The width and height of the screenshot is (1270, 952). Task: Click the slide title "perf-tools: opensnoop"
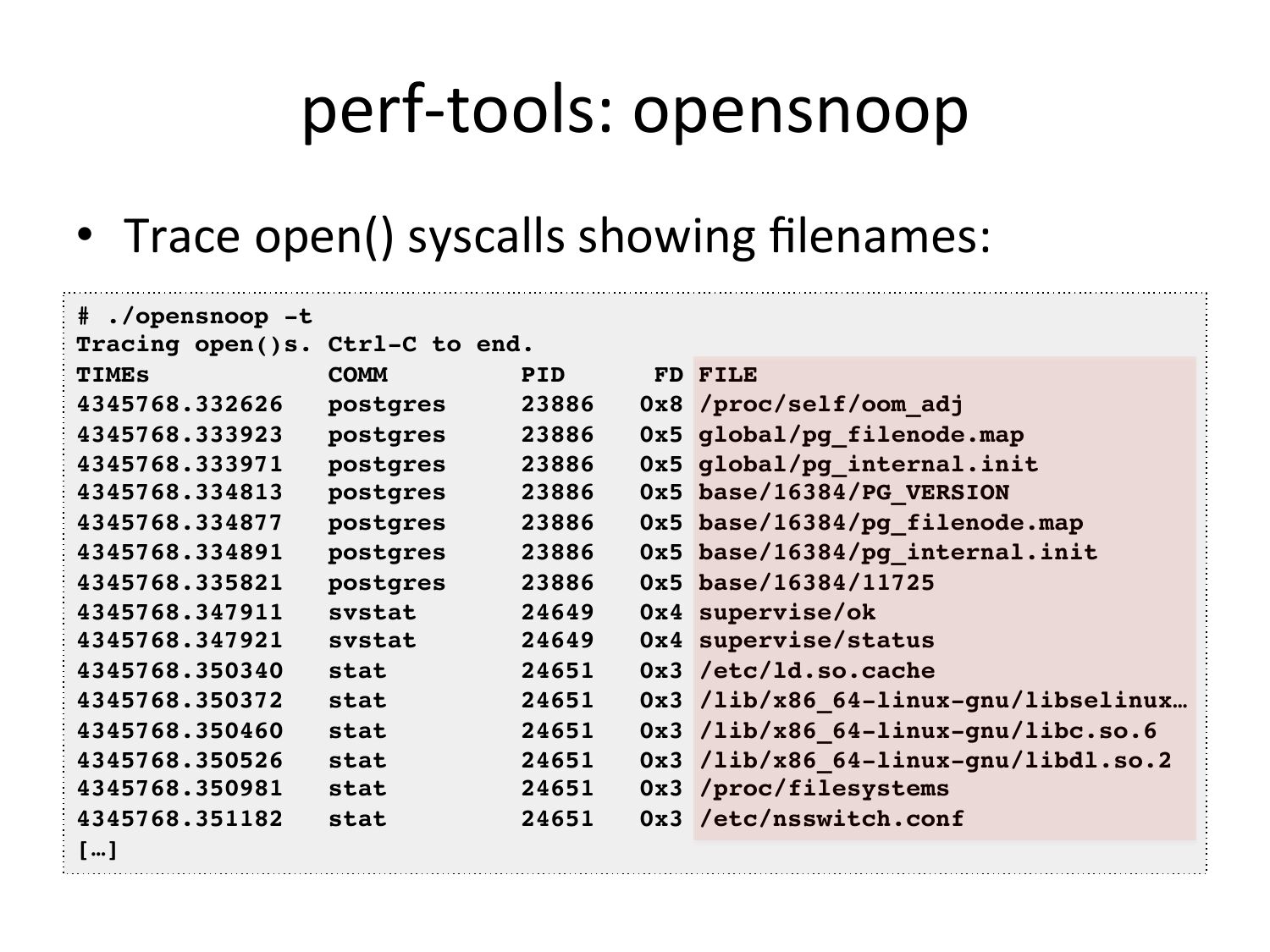pyautogui.click(x=634, y=111)
